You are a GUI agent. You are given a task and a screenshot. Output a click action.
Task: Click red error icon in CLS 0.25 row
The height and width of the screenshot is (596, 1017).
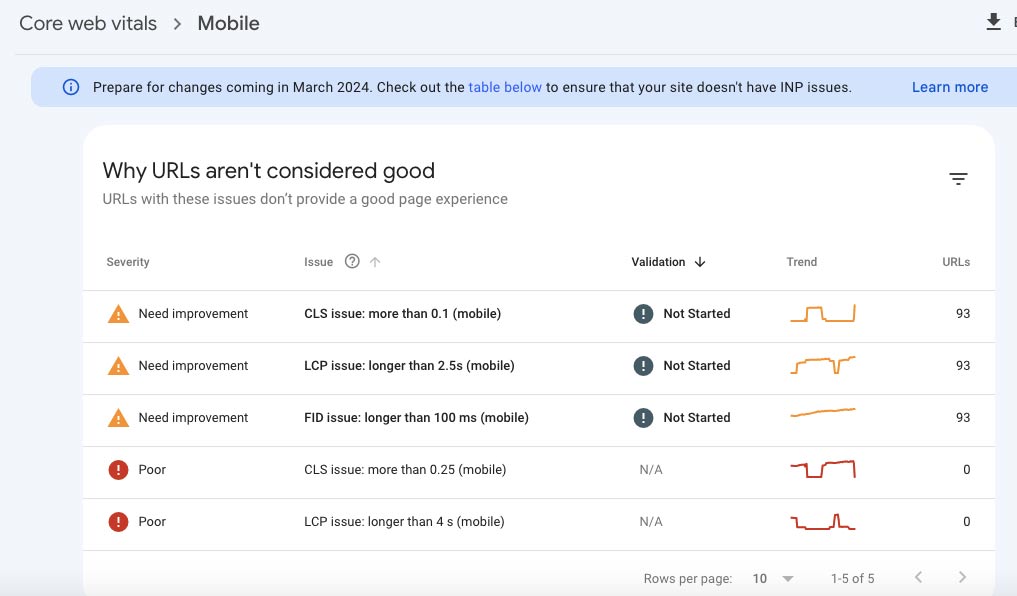118,470
